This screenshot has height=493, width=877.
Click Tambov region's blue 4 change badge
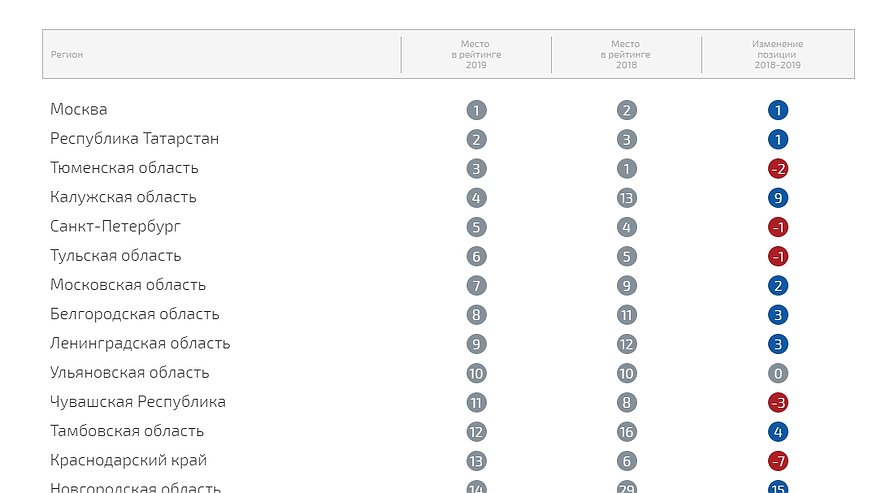click(x=778, y=432)
